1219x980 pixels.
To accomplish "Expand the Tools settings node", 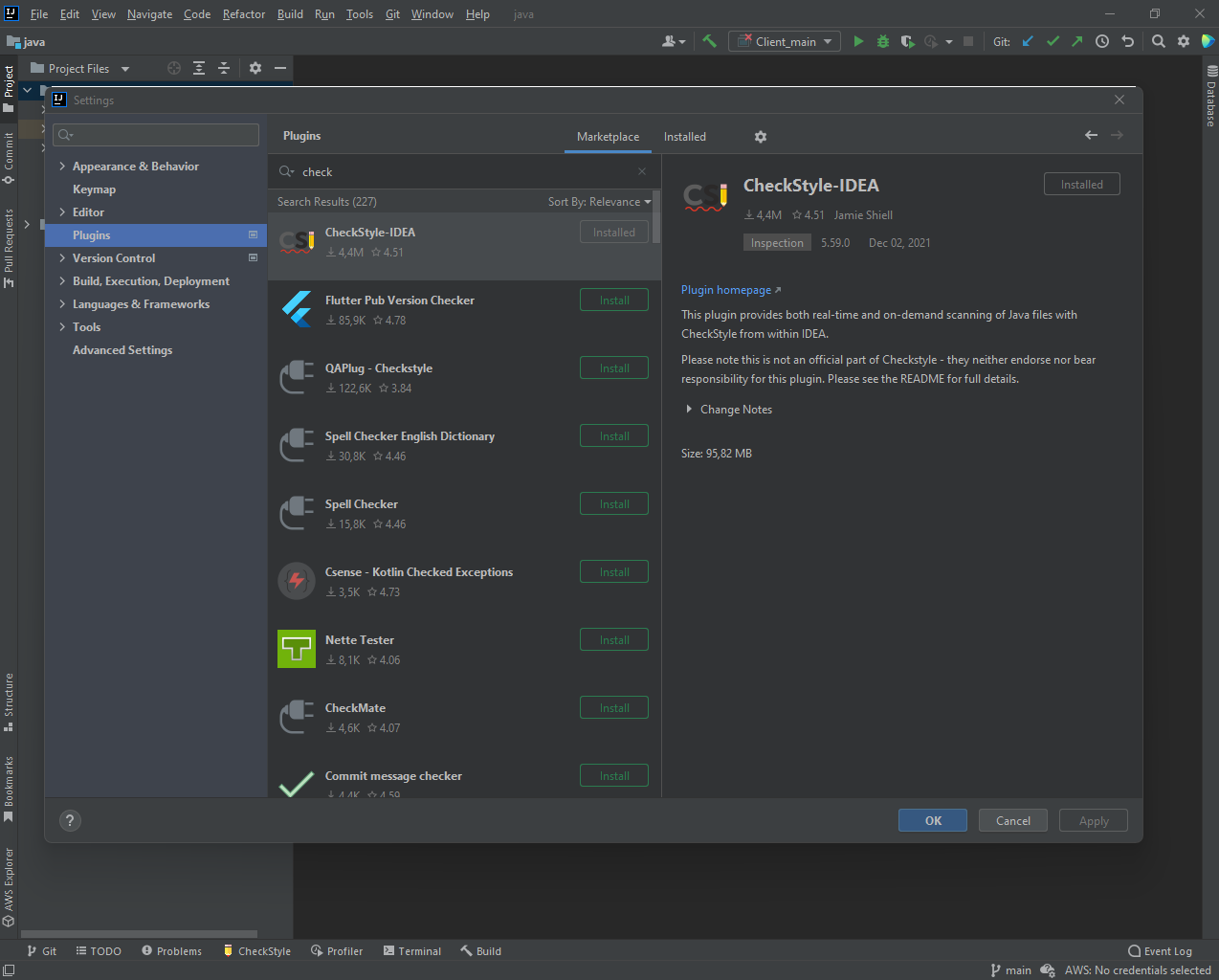I will [62, 327].
